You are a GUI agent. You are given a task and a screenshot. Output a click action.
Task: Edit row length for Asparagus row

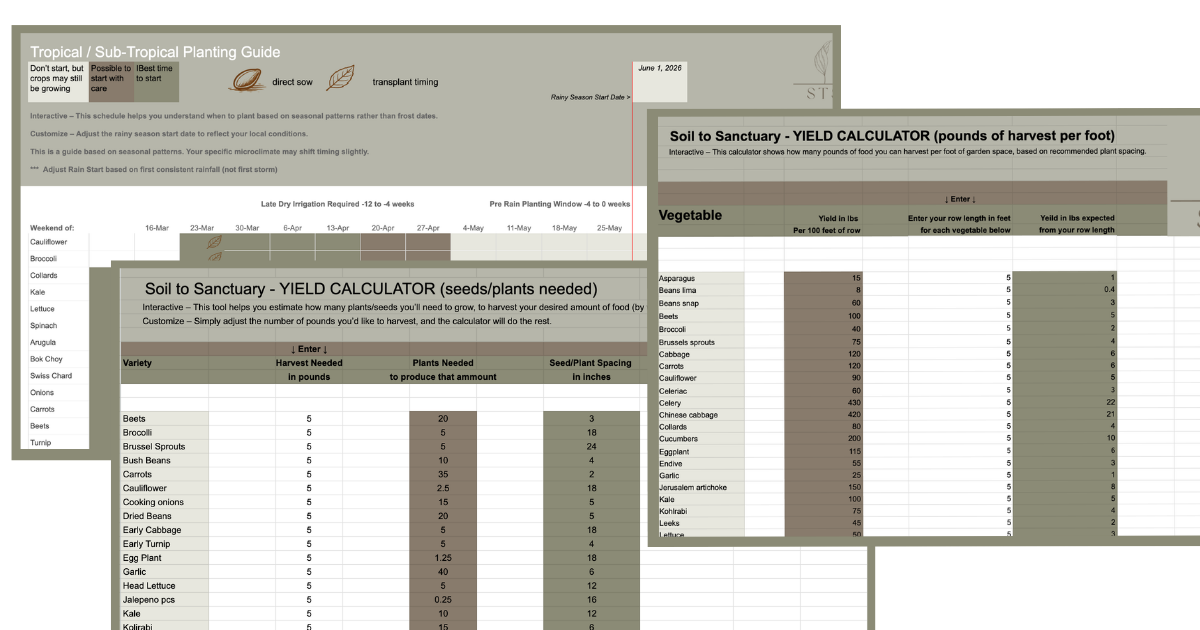click(x=959, y=278)
